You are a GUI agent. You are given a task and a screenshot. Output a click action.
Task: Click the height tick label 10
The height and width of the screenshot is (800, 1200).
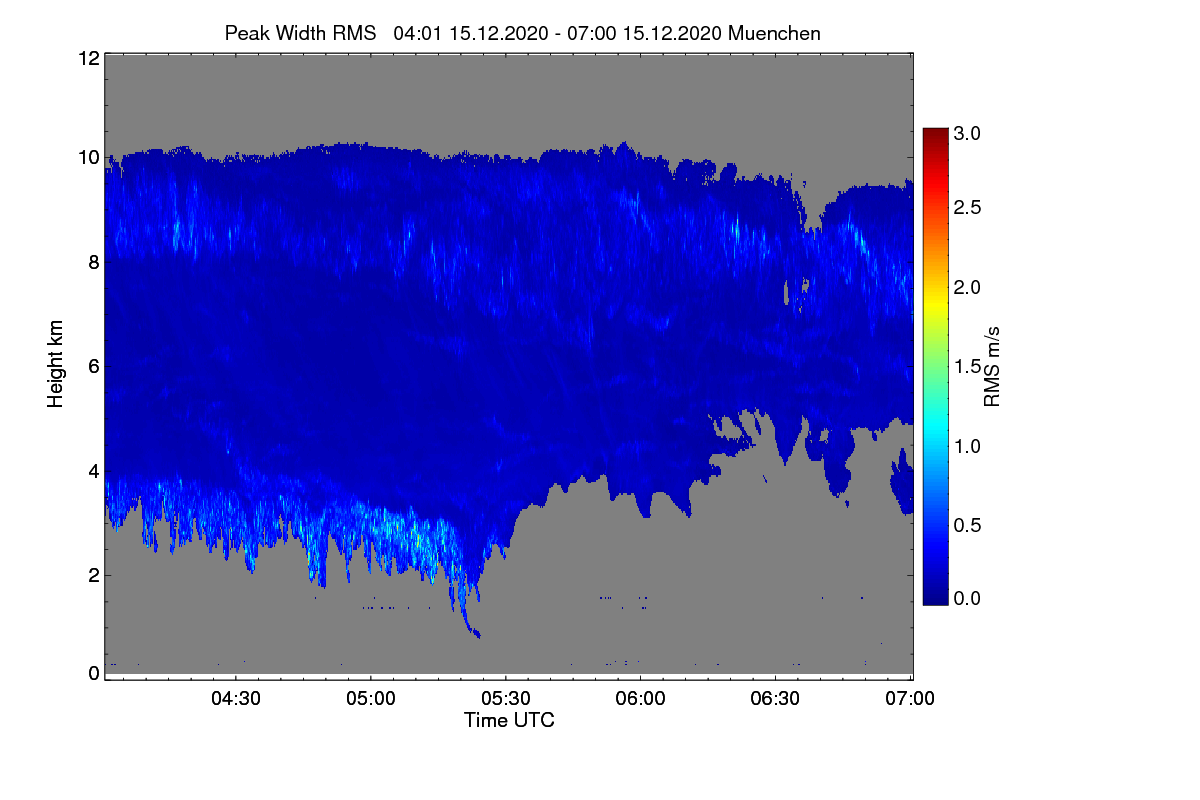[88, 157]
